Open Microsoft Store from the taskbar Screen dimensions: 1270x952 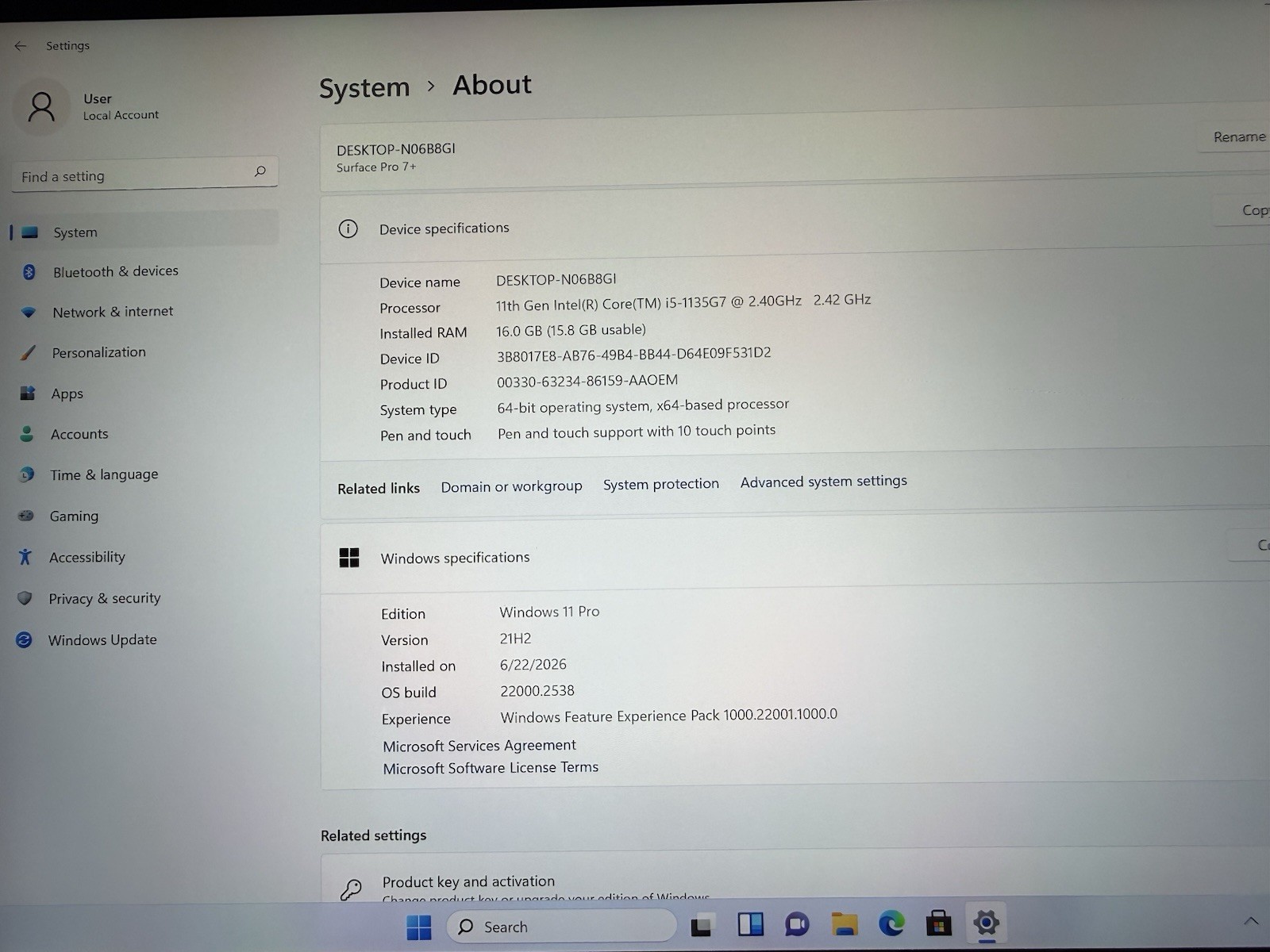pyautogui.click(x=939, y=923)
